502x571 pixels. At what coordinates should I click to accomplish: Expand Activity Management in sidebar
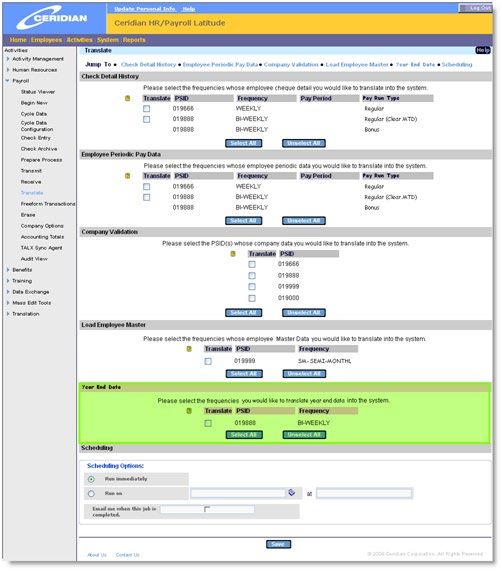[x=8, y=59]
